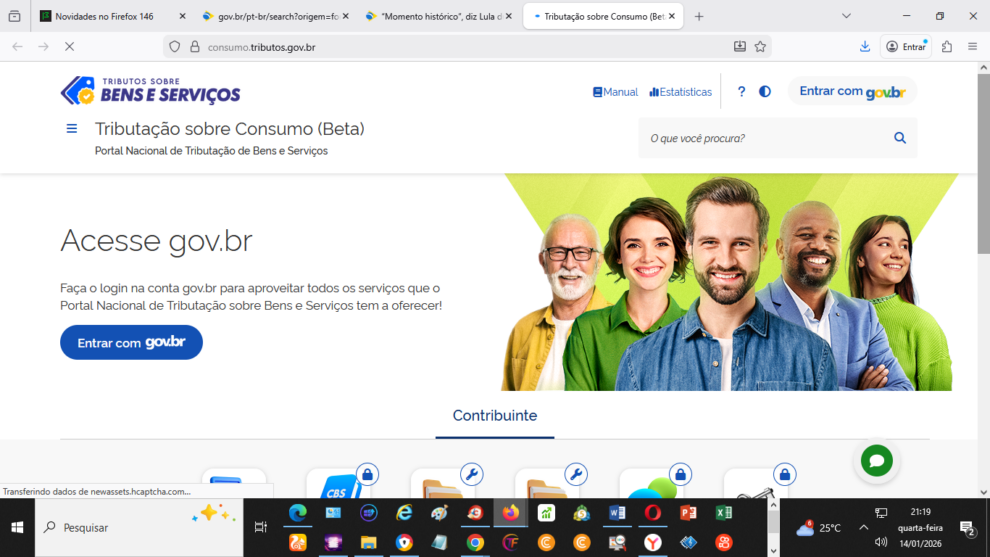The width and height of the screenshot is (990, 557).
Task: Open the green chat bubble button
Action: pos(877,460)
